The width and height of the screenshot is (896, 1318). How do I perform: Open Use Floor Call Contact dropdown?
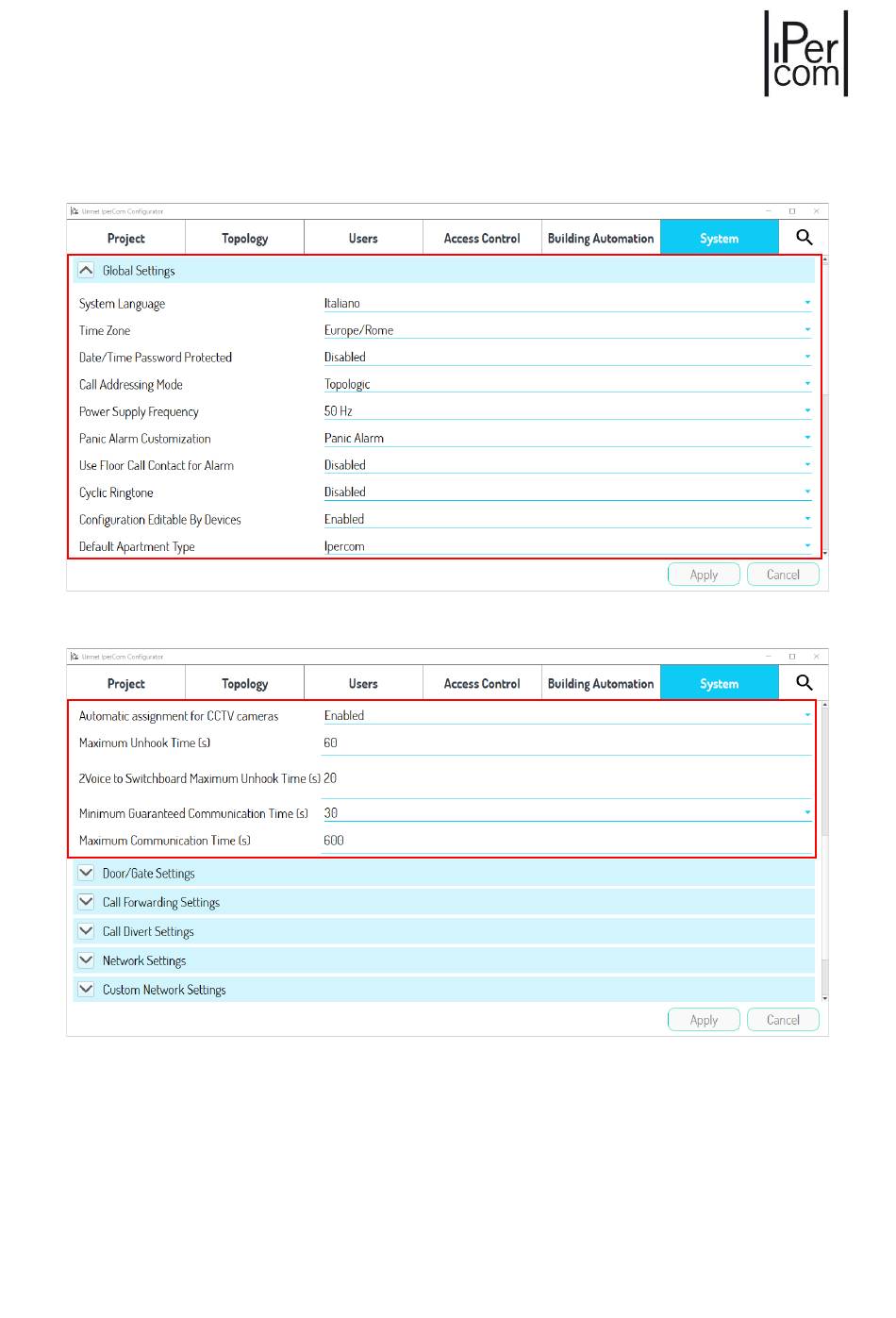[567, 465]
